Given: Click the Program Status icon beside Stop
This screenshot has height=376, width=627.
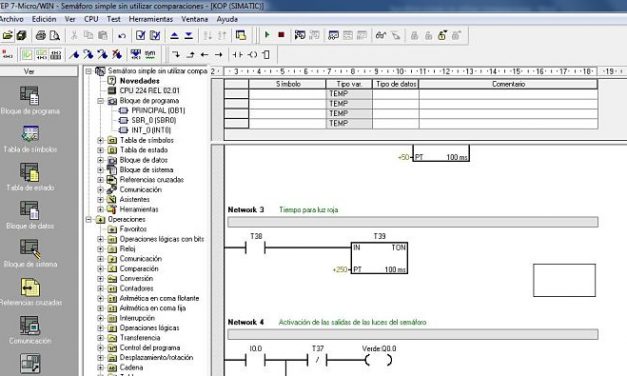Looking at the screenshot, I should 300,36.
